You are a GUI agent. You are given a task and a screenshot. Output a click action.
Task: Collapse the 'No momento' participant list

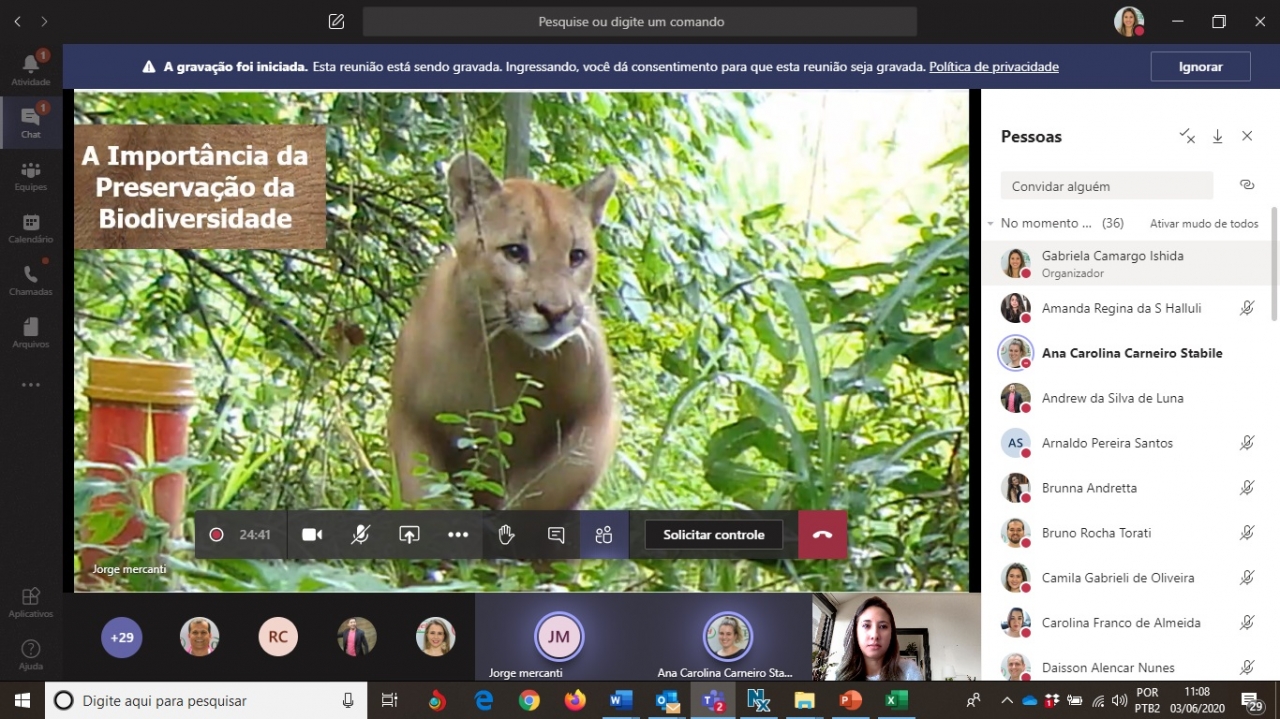[x=990, y=224]
